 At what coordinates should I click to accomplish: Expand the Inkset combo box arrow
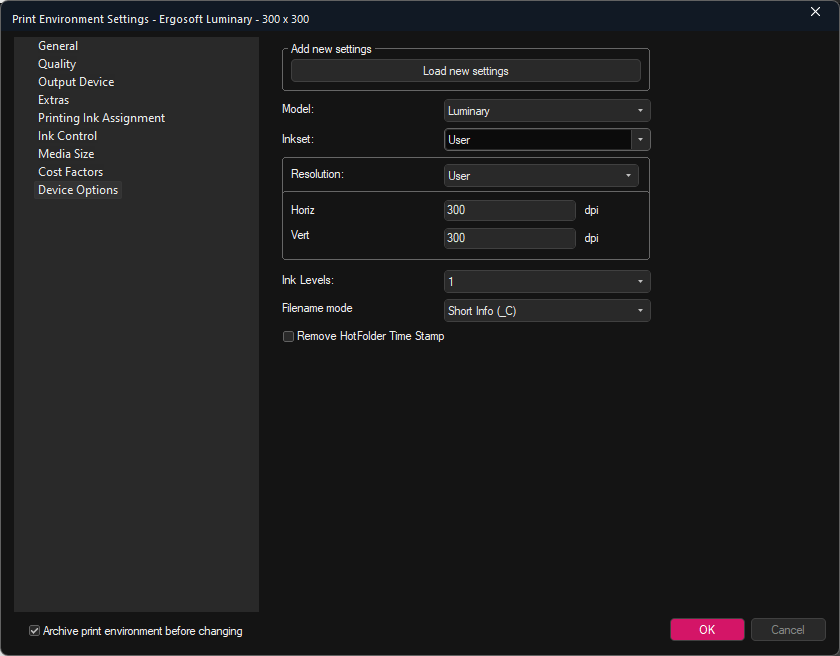(x=640, y=140)
